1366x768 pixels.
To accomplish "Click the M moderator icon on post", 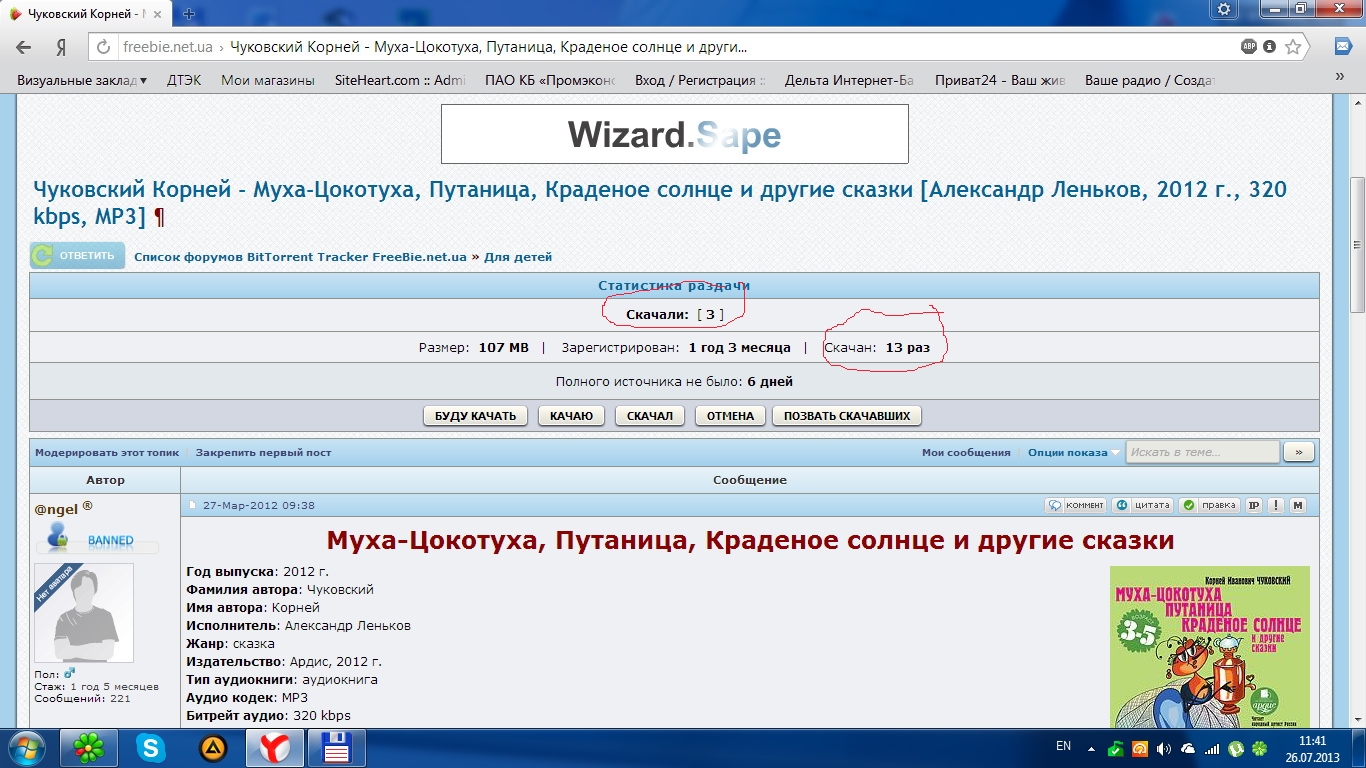I will (x=1297, y=505).
